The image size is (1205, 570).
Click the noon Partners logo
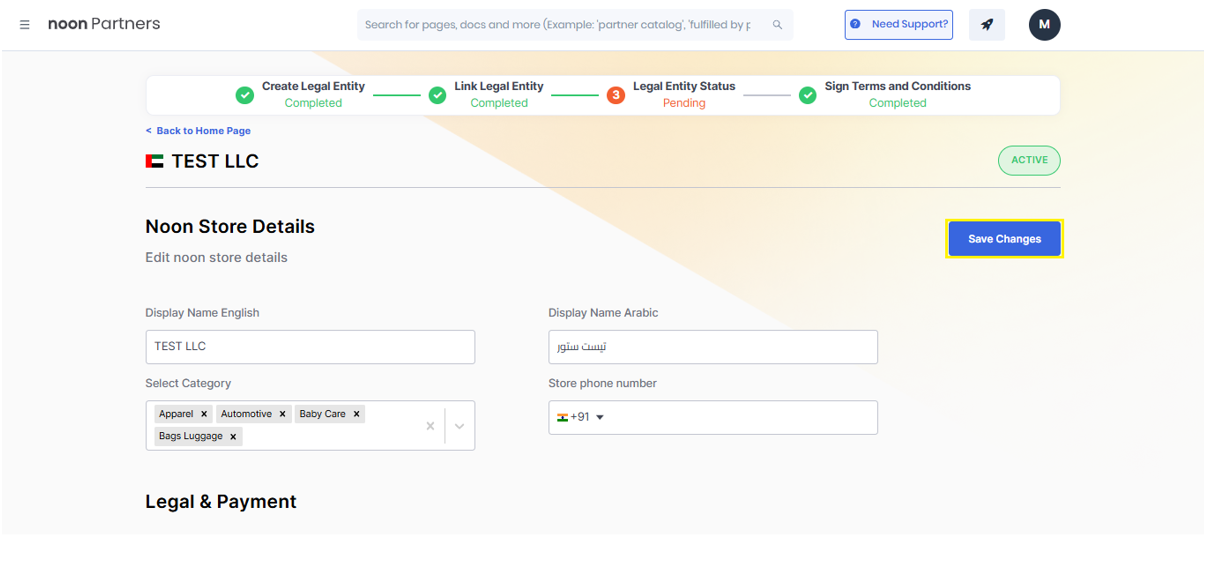point(104,24)
